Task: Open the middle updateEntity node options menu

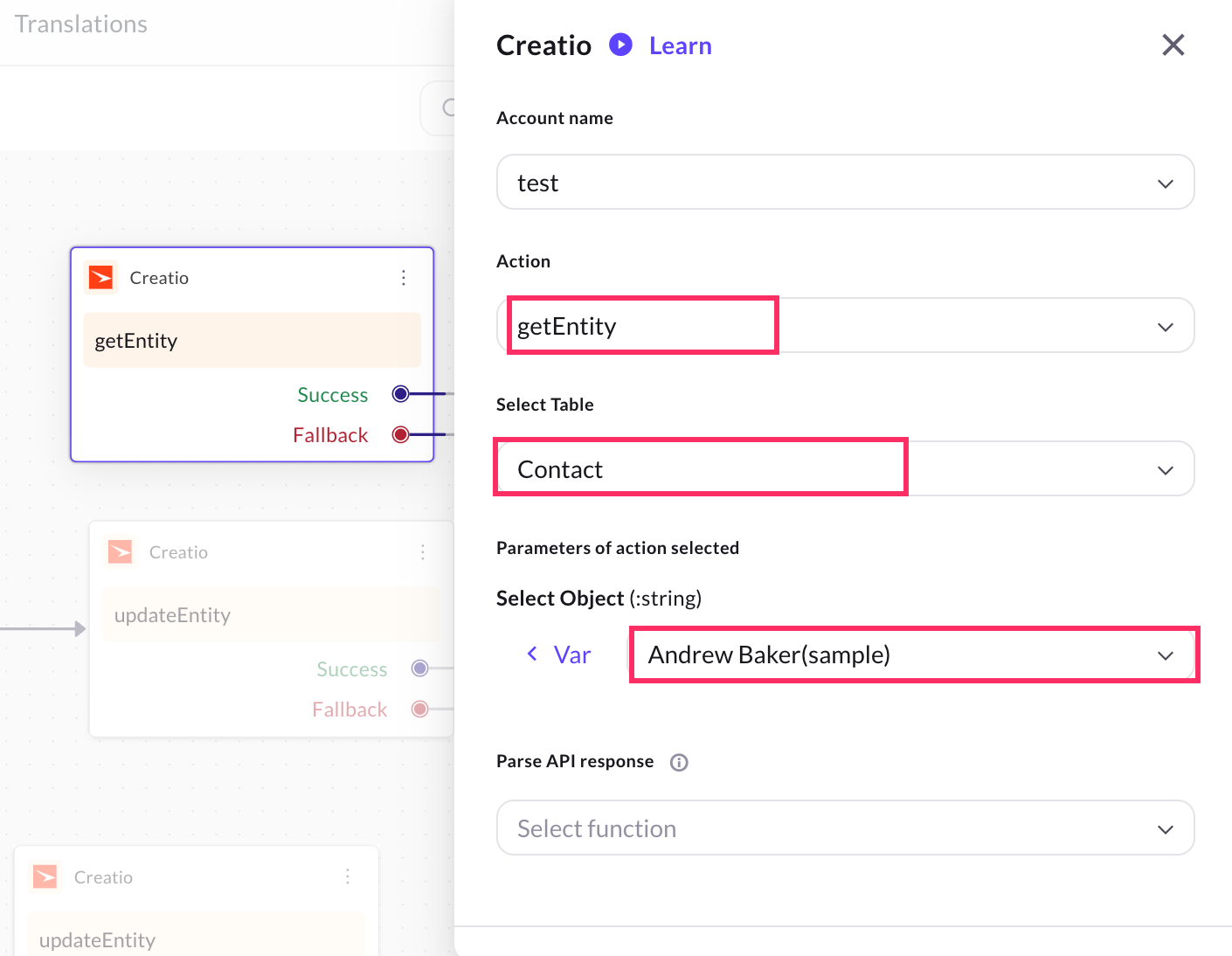Action: pos(422,552)
